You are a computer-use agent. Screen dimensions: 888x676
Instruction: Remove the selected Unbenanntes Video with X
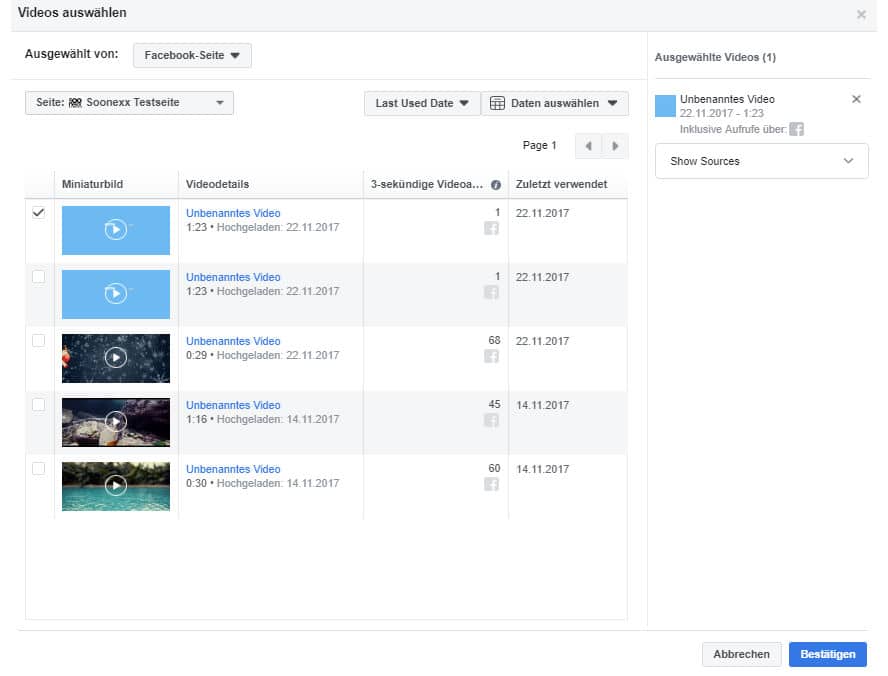point(856,99)
